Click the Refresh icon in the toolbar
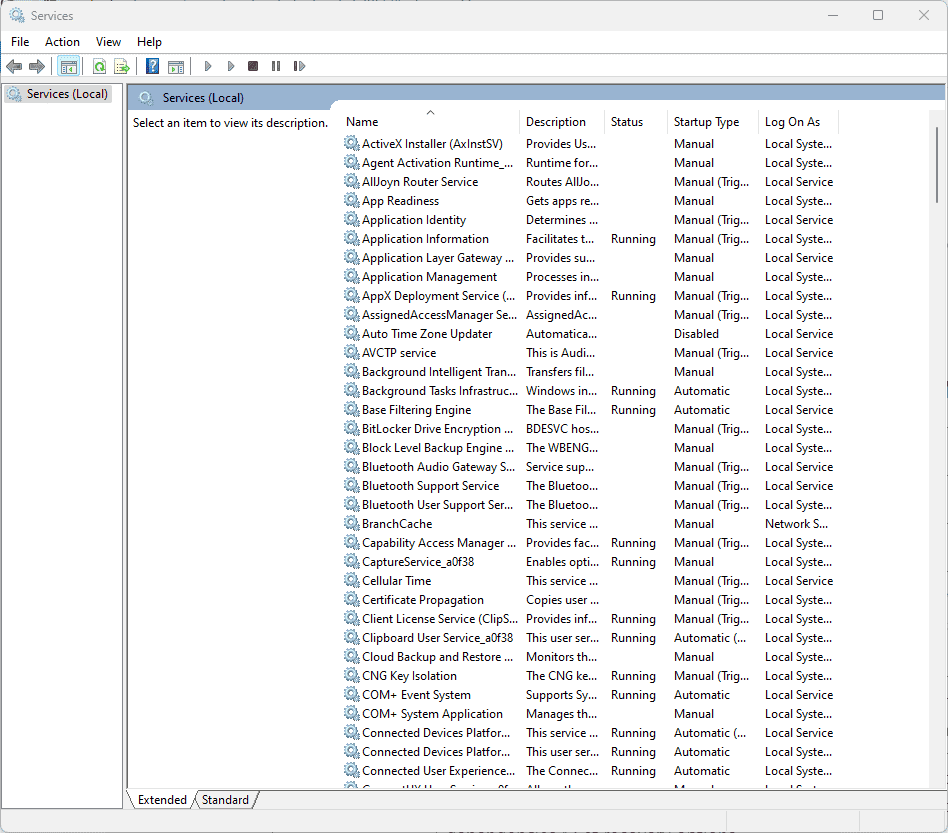 point(99,66)
